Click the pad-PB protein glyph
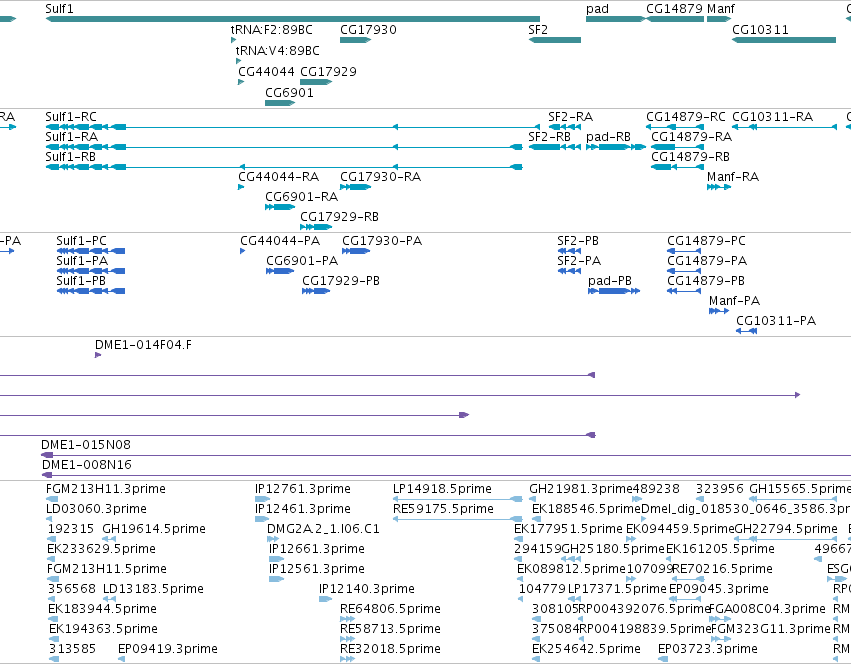Screen dimensions: 851x664 tap(614, 291)
